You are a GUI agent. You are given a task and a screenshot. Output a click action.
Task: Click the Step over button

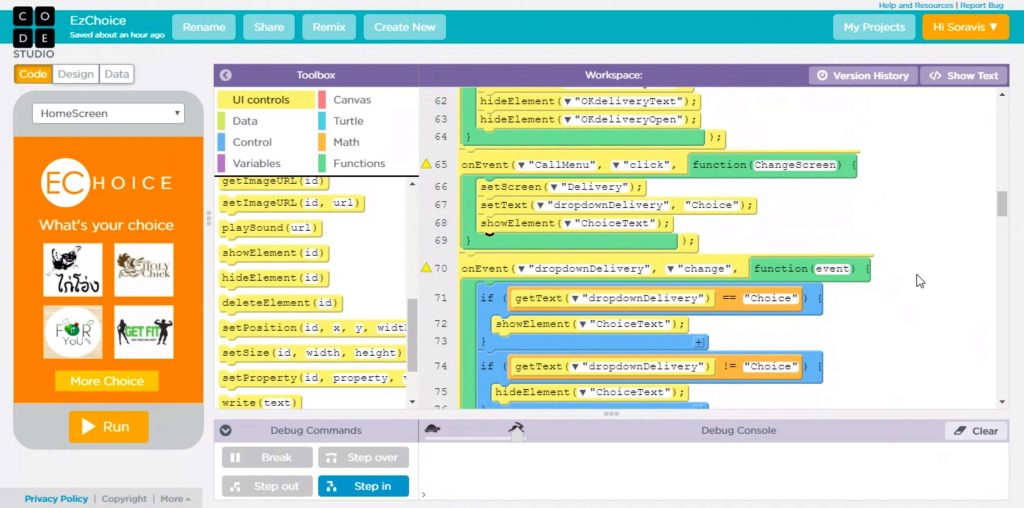click(363, 458)
